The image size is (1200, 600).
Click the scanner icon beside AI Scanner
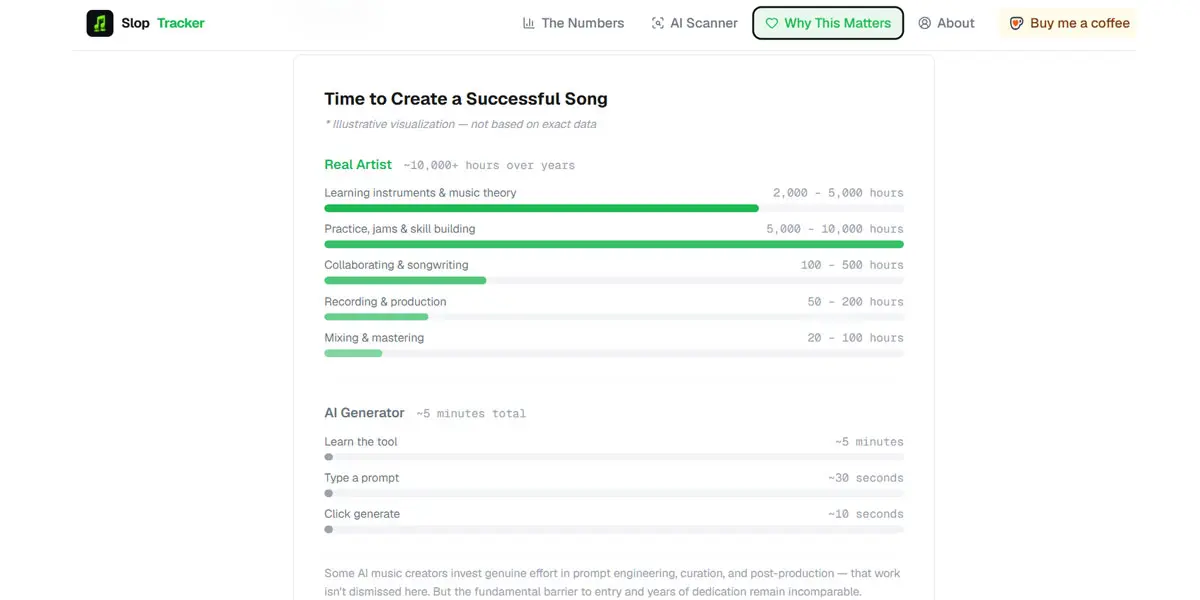coord(657,23)
